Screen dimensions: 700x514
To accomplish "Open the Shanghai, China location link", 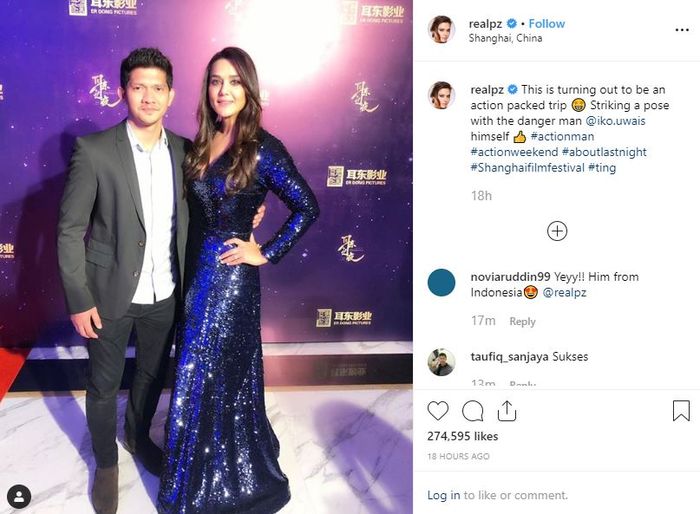I will 505,38.
